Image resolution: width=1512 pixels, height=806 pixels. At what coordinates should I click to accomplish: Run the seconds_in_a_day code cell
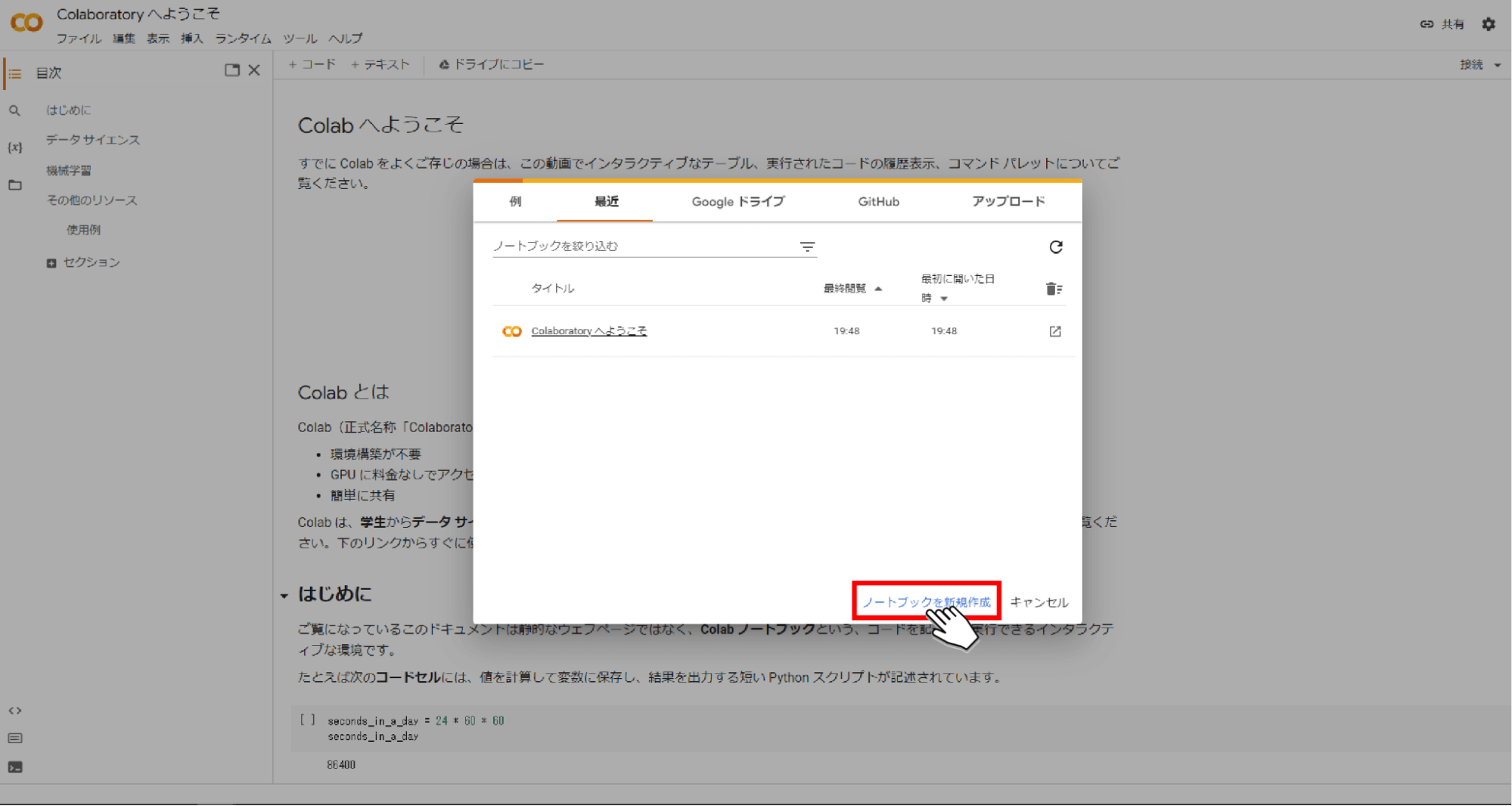click(307, 720)
